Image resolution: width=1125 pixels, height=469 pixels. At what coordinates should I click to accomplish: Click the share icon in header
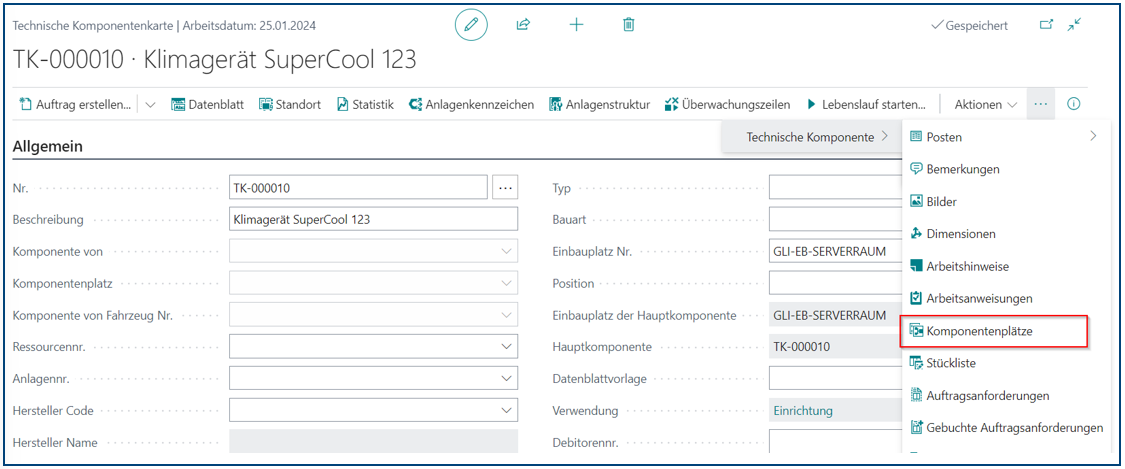[x=523, y=25]
